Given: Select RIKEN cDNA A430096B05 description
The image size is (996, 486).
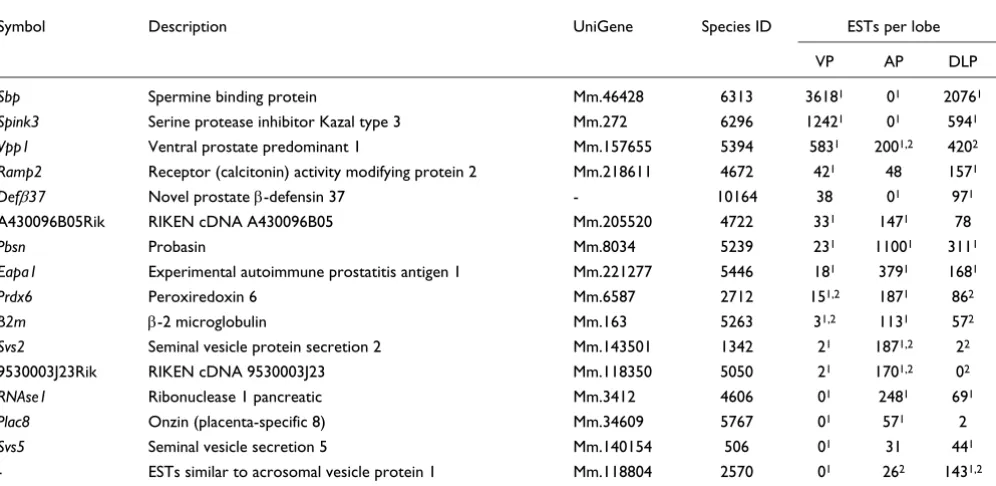Looking at the screenshot, I should point(241,222).
